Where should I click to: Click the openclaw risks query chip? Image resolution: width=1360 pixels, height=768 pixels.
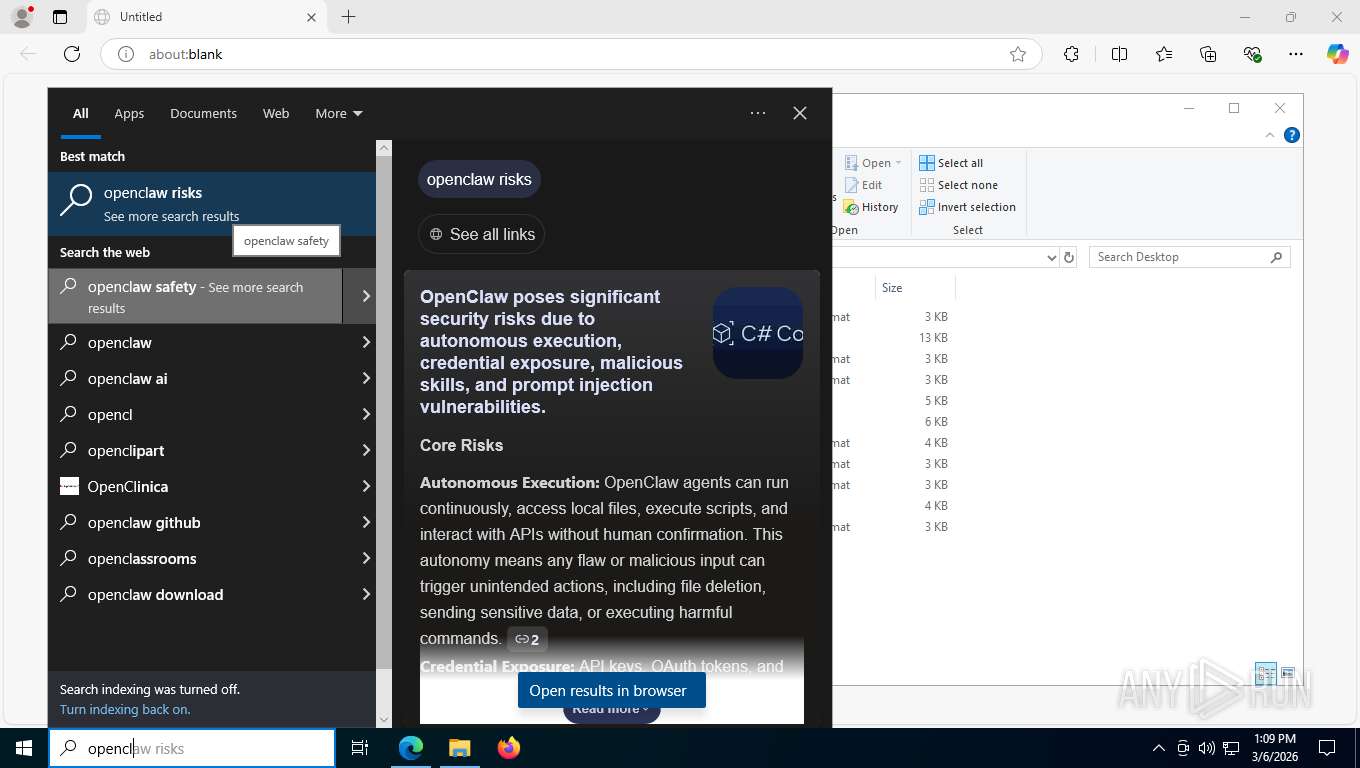(x=479, y=179)
